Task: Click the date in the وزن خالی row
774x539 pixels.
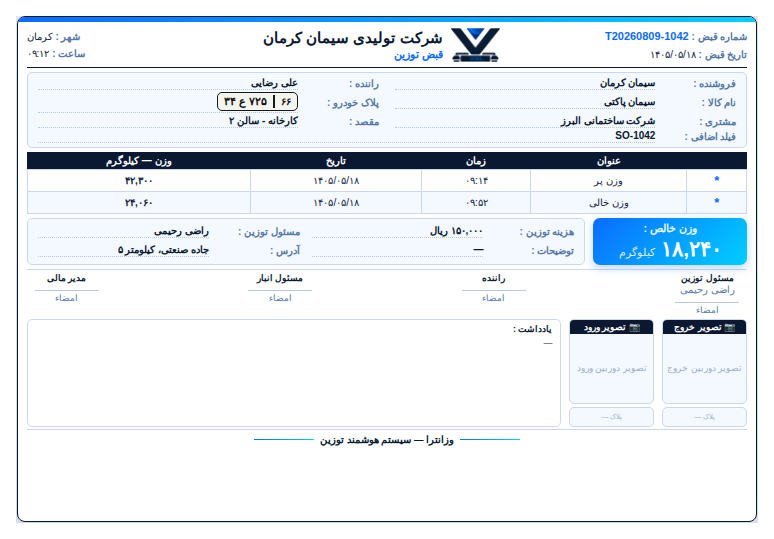Action: click(336, 203)
